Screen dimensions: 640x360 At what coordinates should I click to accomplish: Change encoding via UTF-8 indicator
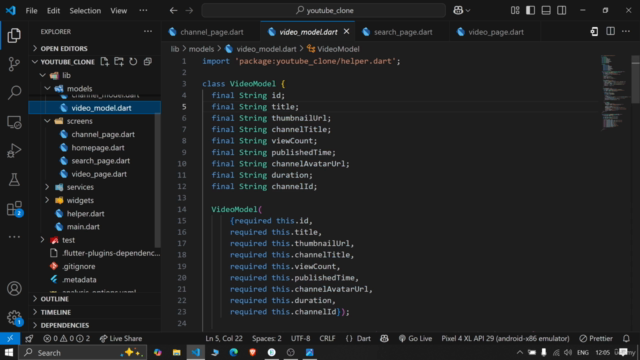(x=300, y=338)
